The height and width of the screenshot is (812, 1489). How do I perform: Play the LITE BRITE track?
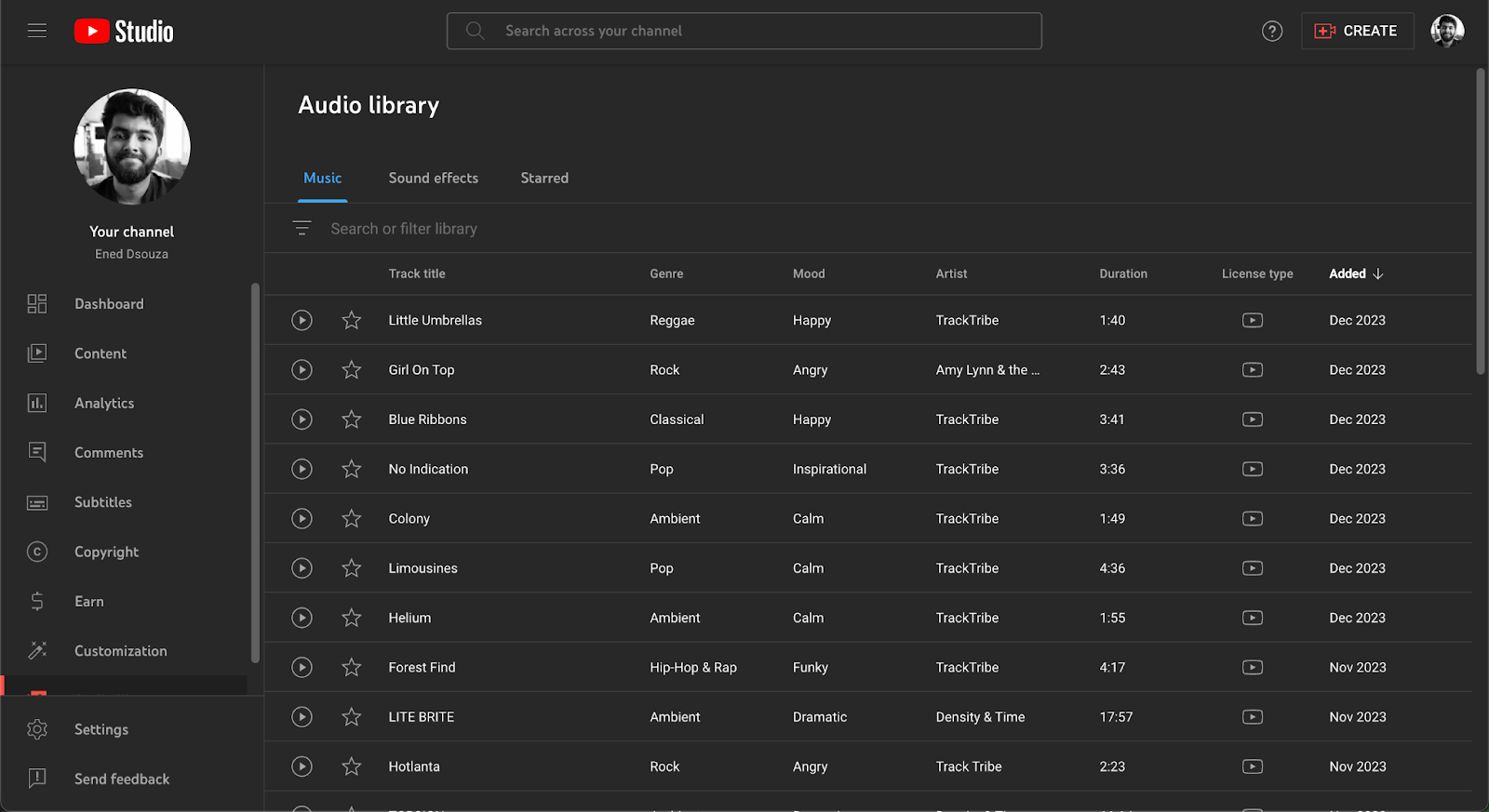(x=302, y=717)
